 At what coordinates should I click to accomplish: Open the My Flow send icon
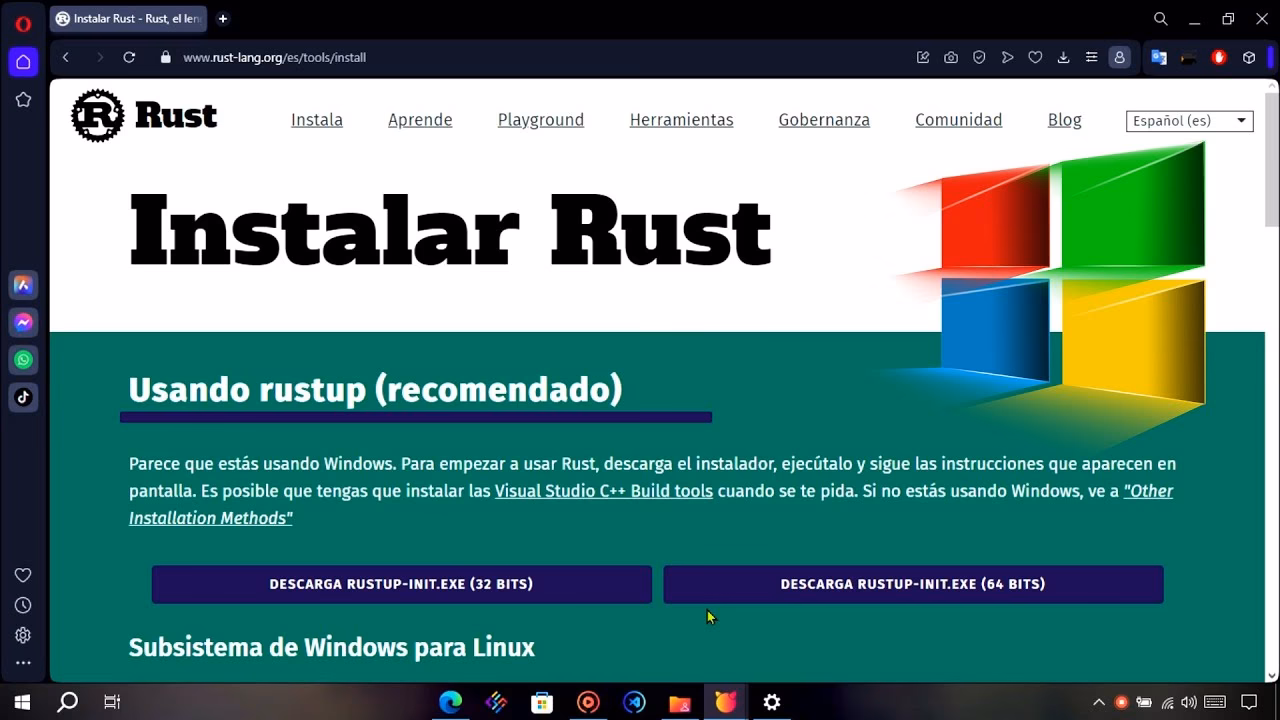1007,57
